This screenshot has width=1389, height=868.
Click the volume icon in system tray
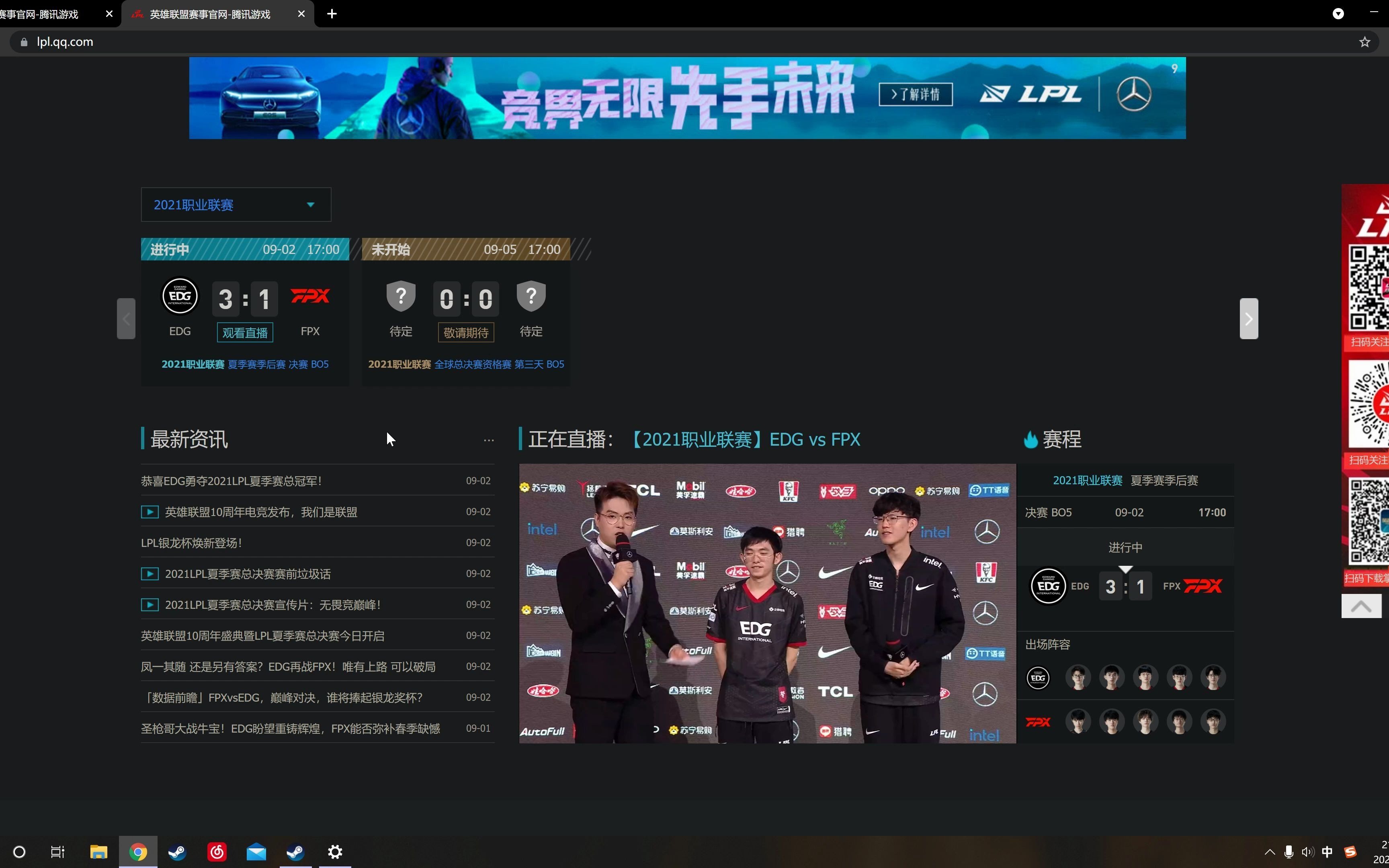1307,852
